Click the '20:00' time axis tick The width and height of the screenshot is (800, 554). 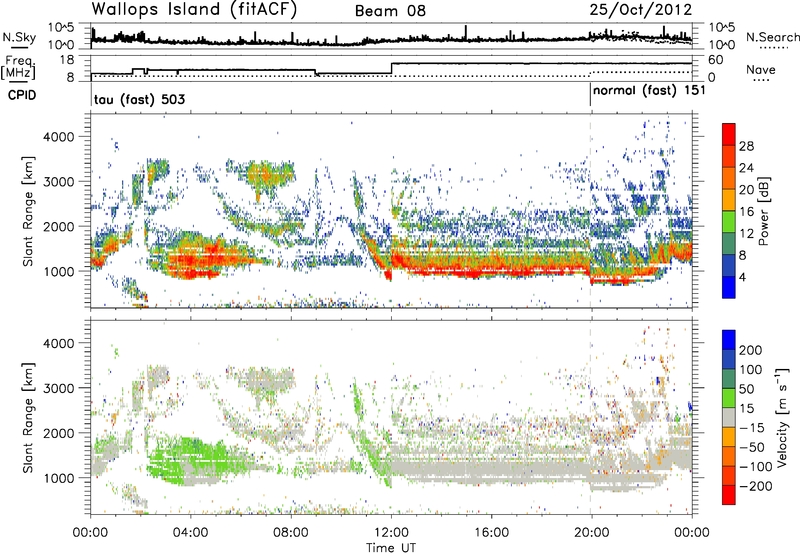[592, 533]
